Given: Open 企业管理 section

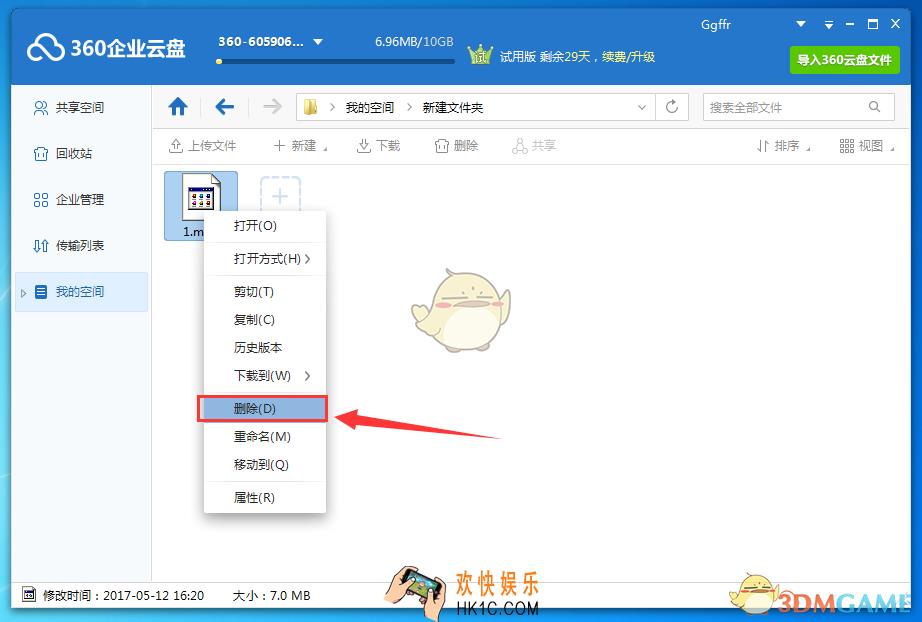Looking at the screenshot, I should (69, 200).
